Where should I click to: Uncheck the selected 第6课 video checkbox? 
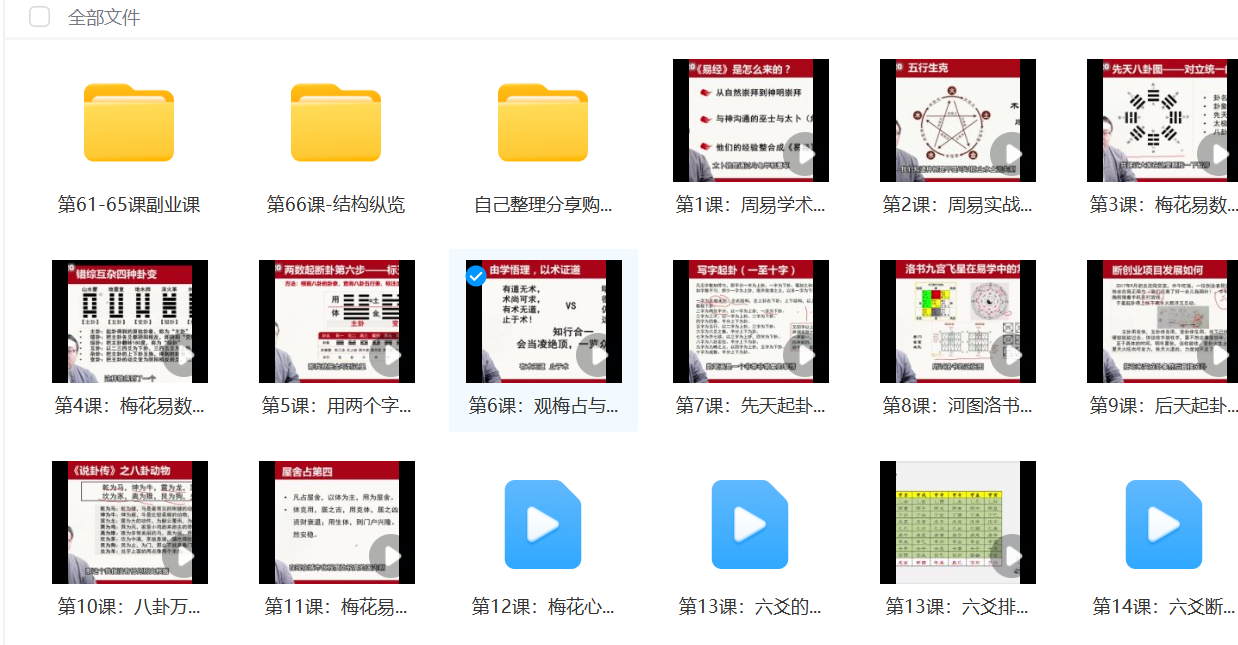[x=477, y=276]
